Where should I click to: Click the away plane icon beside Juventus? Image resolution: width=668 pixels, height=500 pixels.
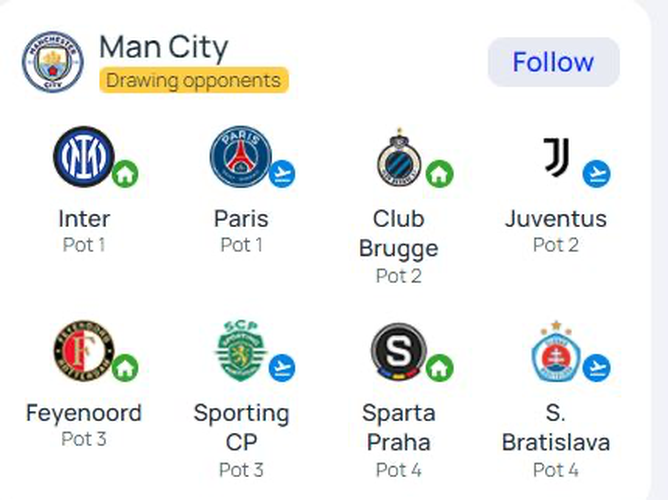pyautogui.click(x=596, y=174)
